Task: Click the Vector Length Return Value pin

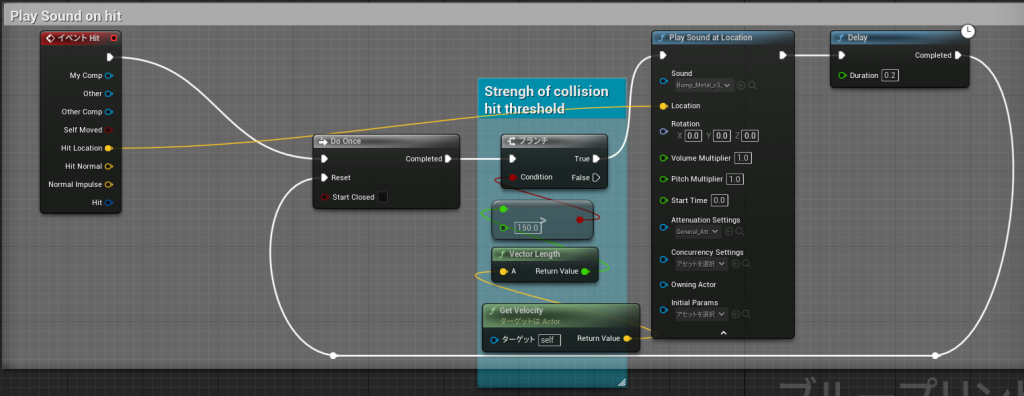Action: click(585, 271)
